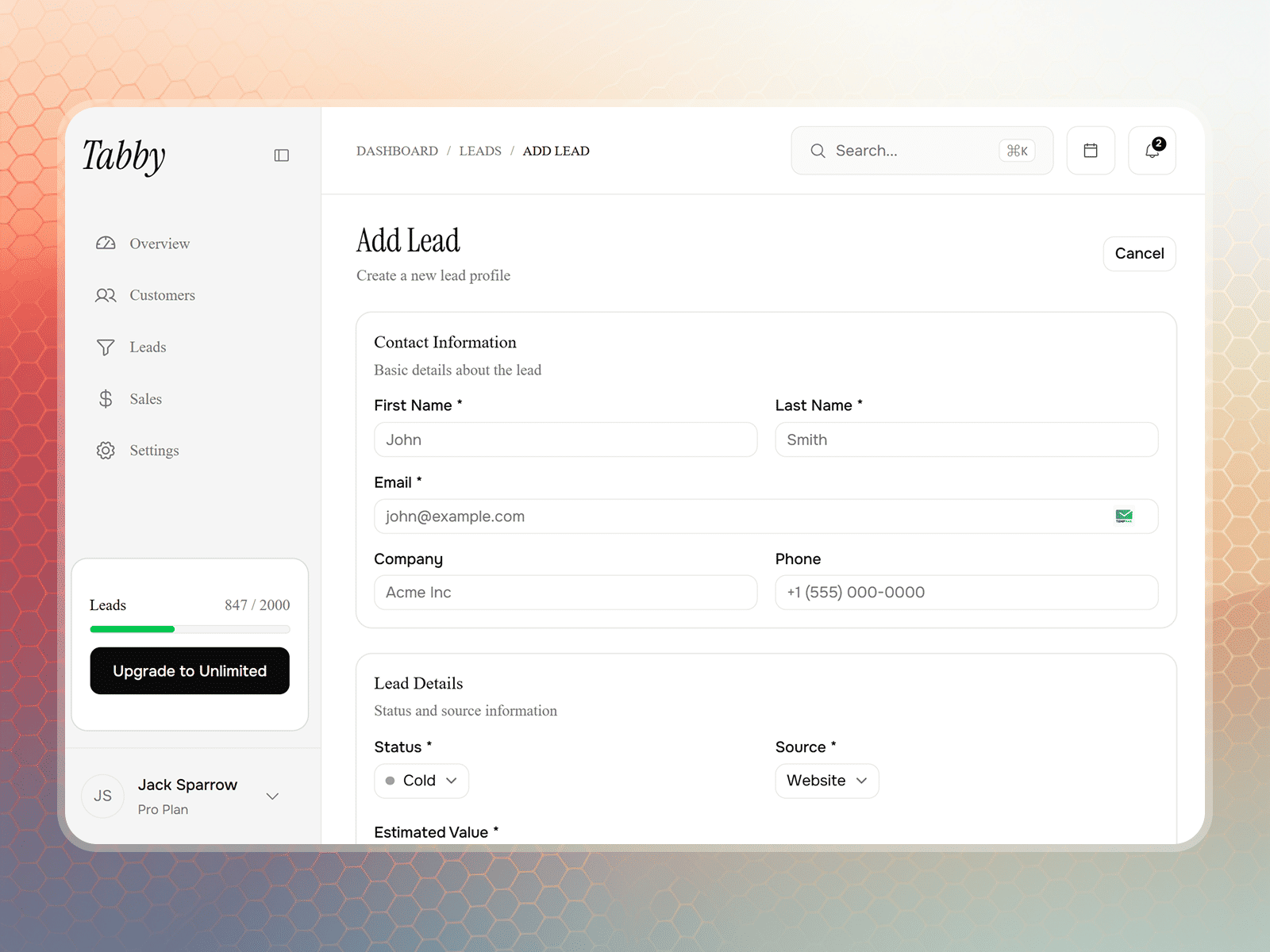Click the Overview gauge icon

(106, 244)
